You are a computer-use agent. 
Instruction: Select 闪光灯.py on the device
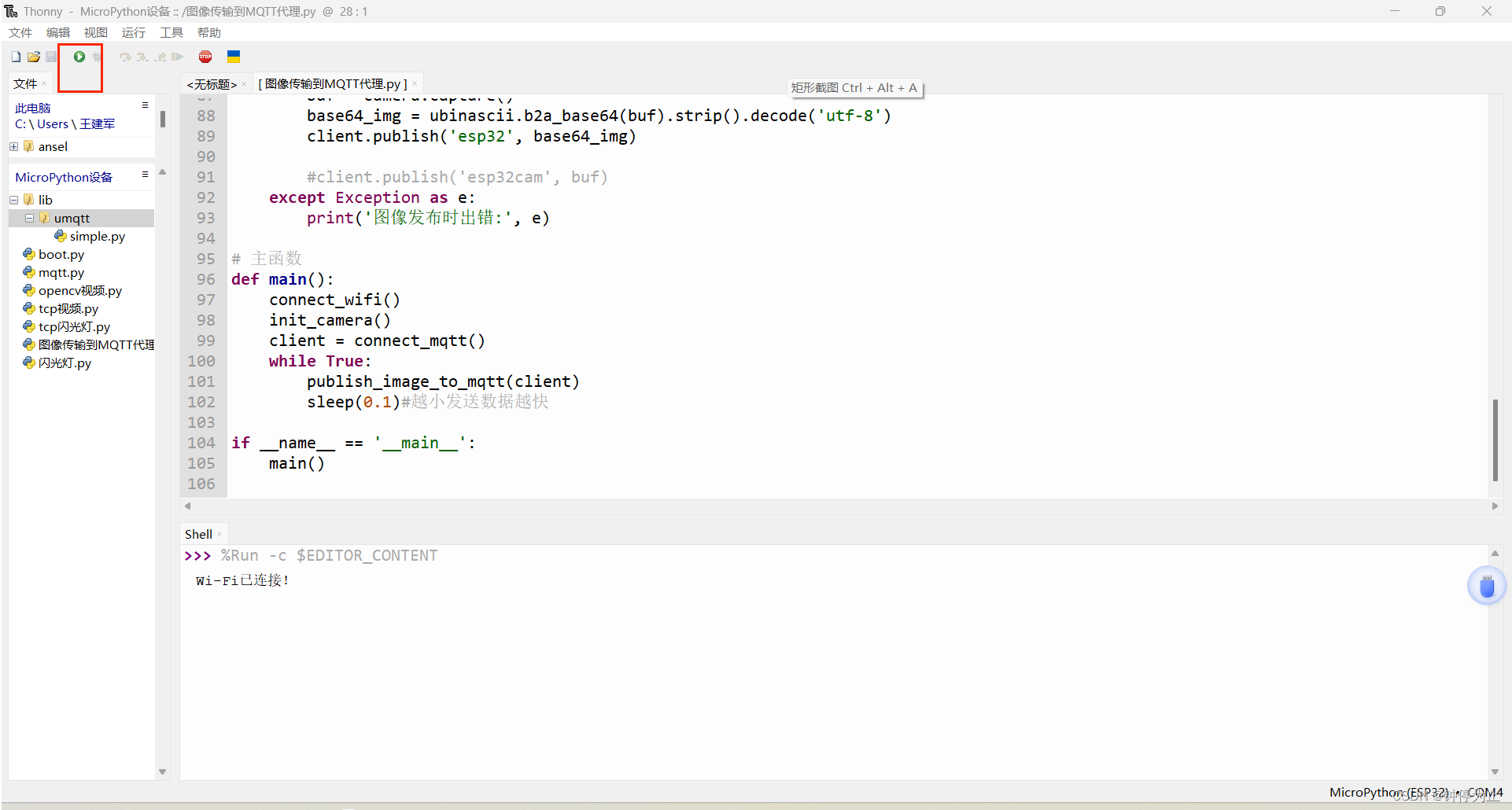click(x=65, y=363)
